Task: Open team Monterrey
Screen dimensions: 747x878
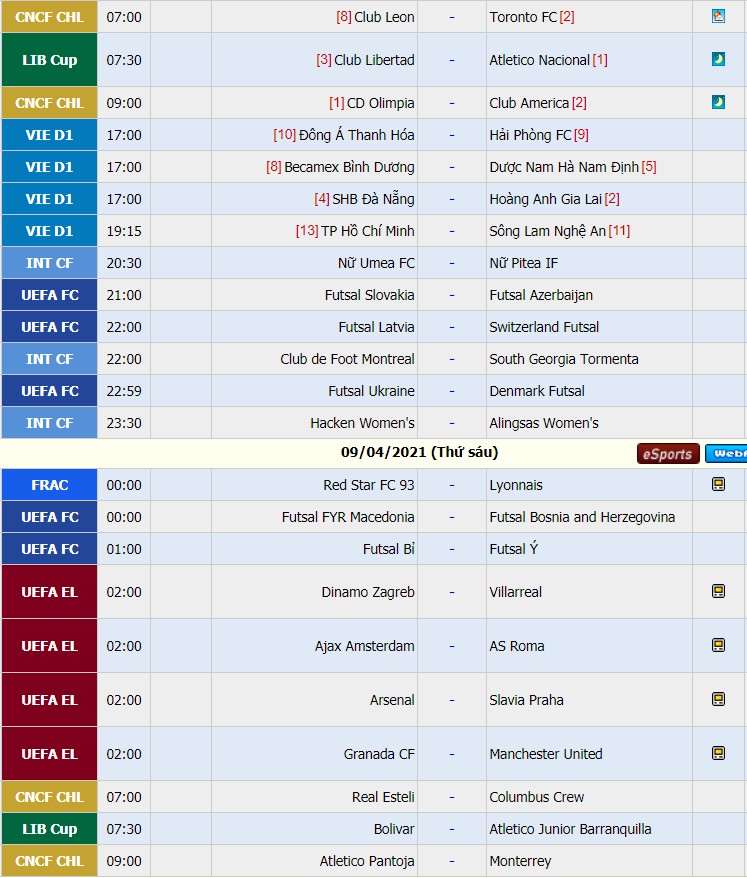Action: coord(520,861)
